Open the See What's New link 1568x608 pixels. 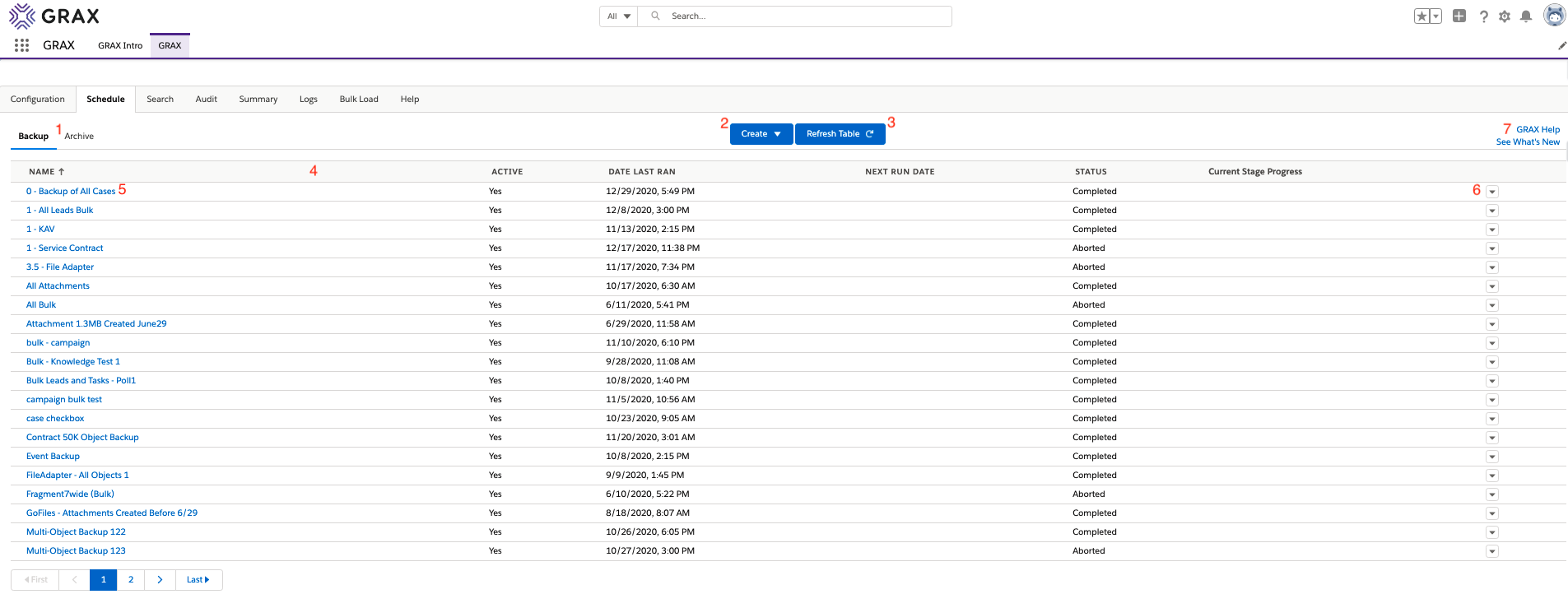pyautogui.click(x=1528, y=142)
